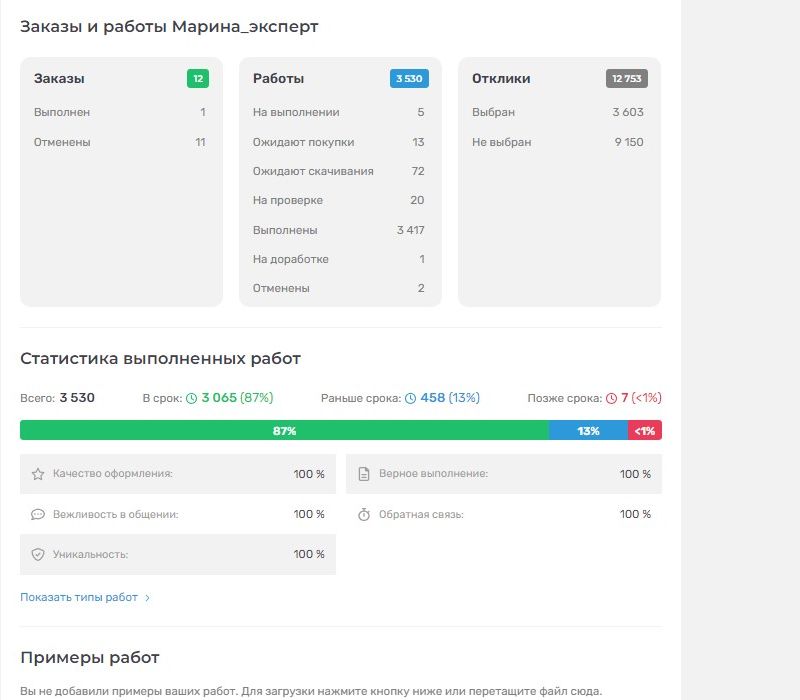The width and height of the screenshot is (800, 700).
Task: Click the red clock icon near Позже срока
Action: pyautogui.click(x=611, y=398)
